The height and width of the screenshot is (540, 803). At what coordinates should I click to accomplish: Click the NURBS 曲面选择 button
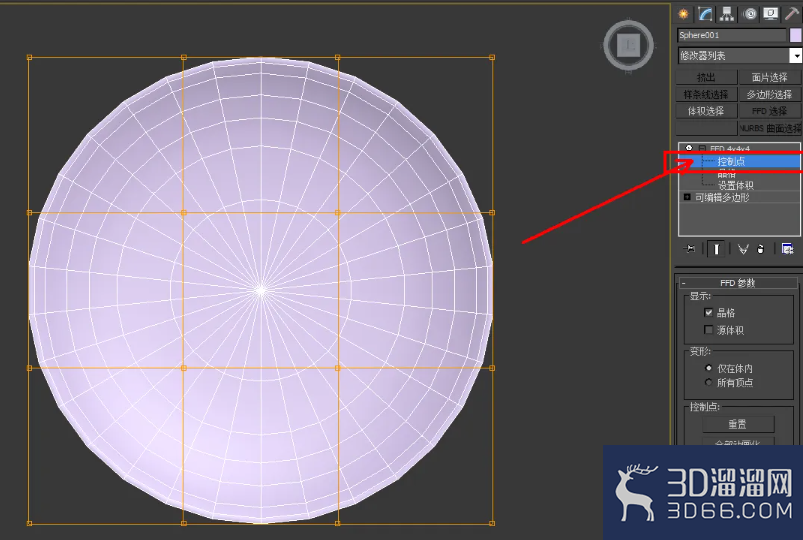(x=770, y=128)
